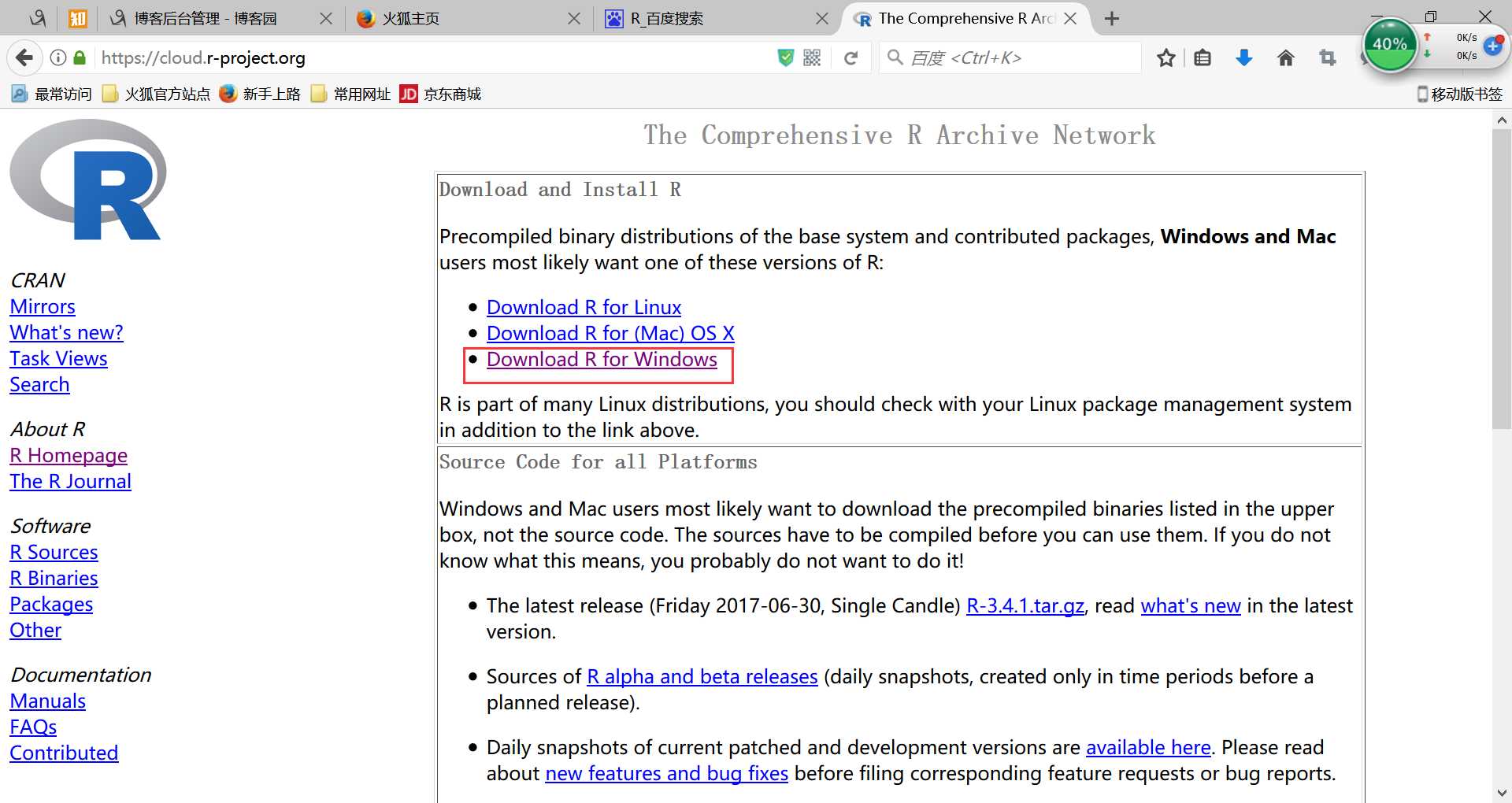Open the Mirrors link

(x=43, y=306)
